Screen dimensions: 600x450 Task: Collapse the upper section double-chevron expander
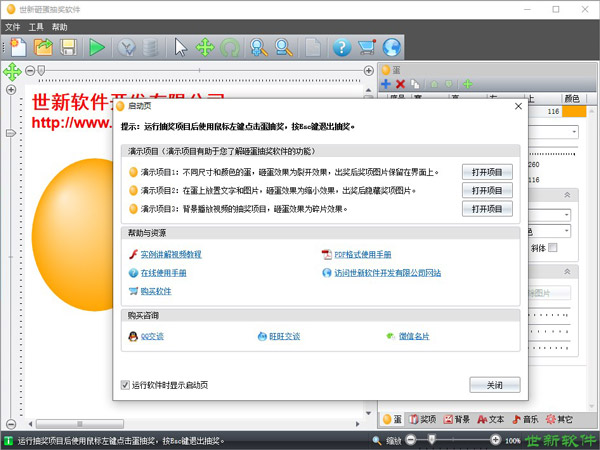click(x=567, y=195)
